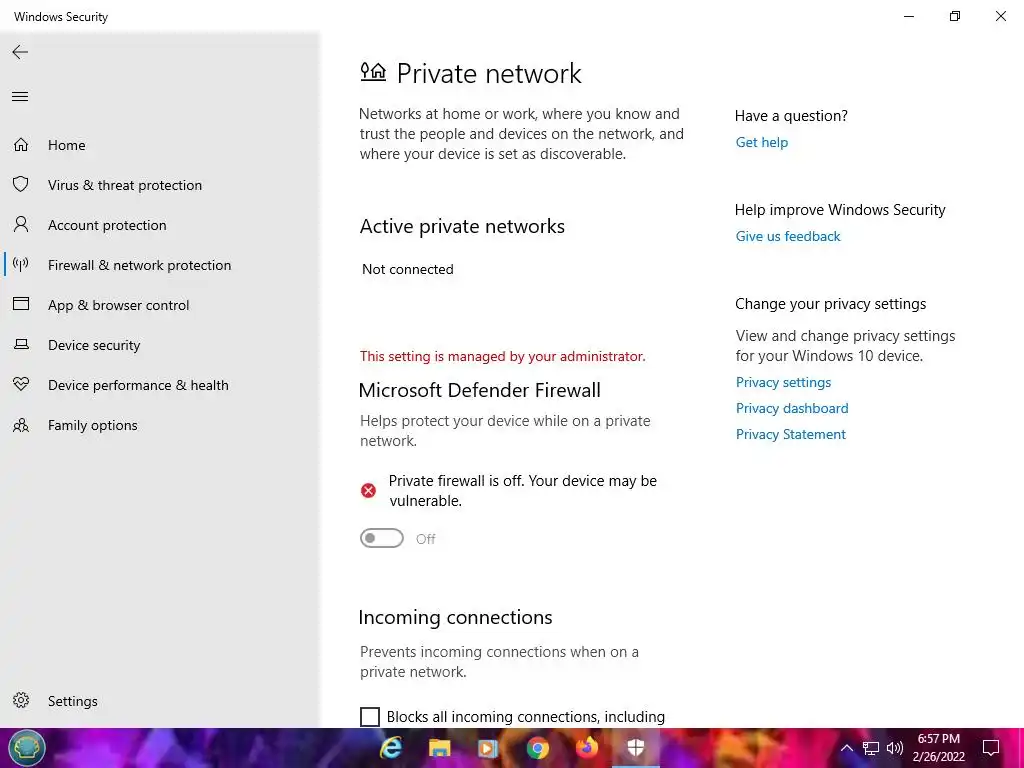Go back using the back arrow
This screenshot has width=1024, height=768.
tap(20, 52)
